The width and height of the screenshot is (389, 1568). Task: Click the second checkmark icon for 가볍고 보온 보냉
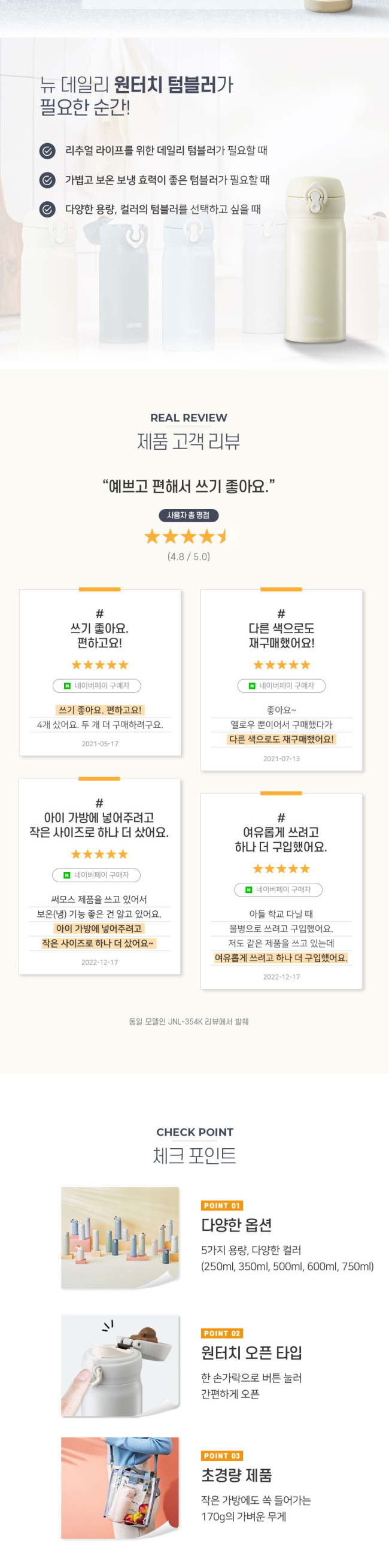point(47,180)
